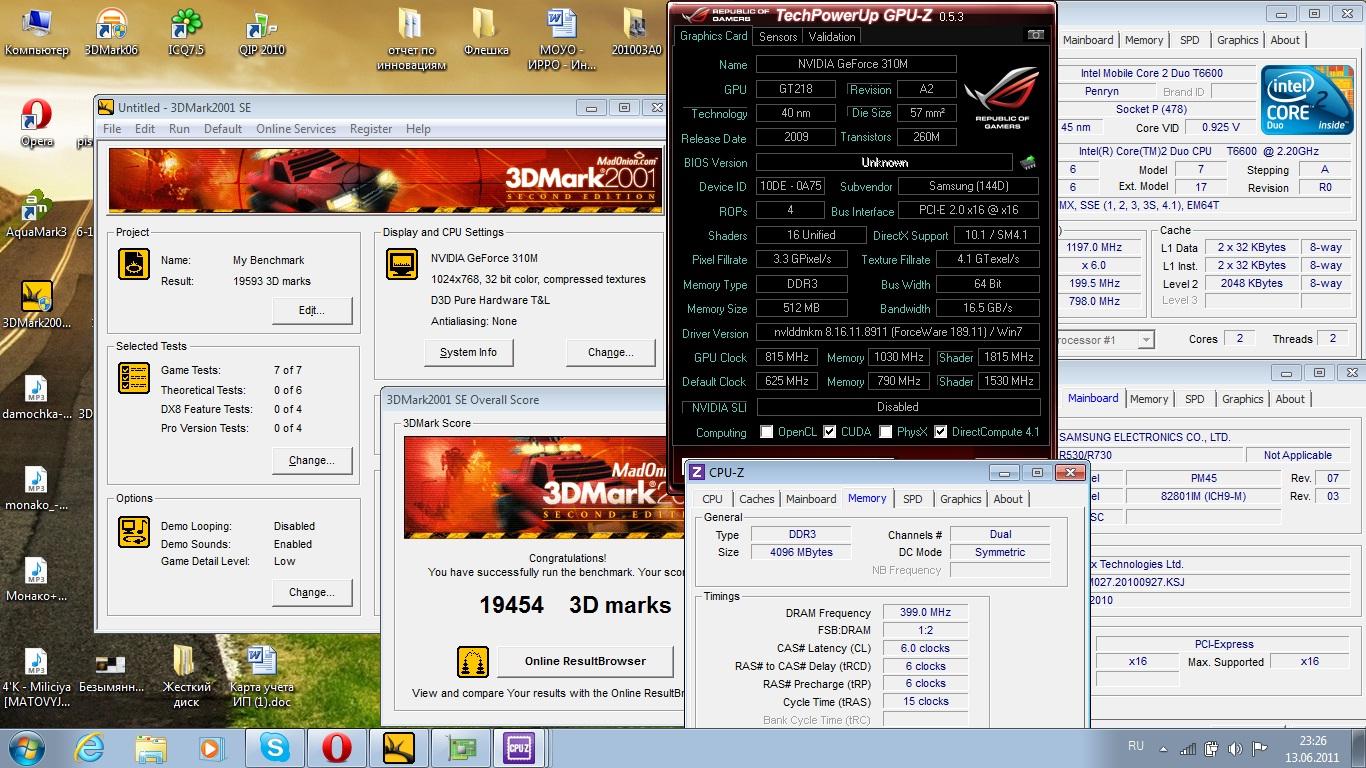Toggle the DirectCompute 4.1 checkbox
Image resolution: width=1366 pixels, height=768 pixels.
tap(940, 432)
